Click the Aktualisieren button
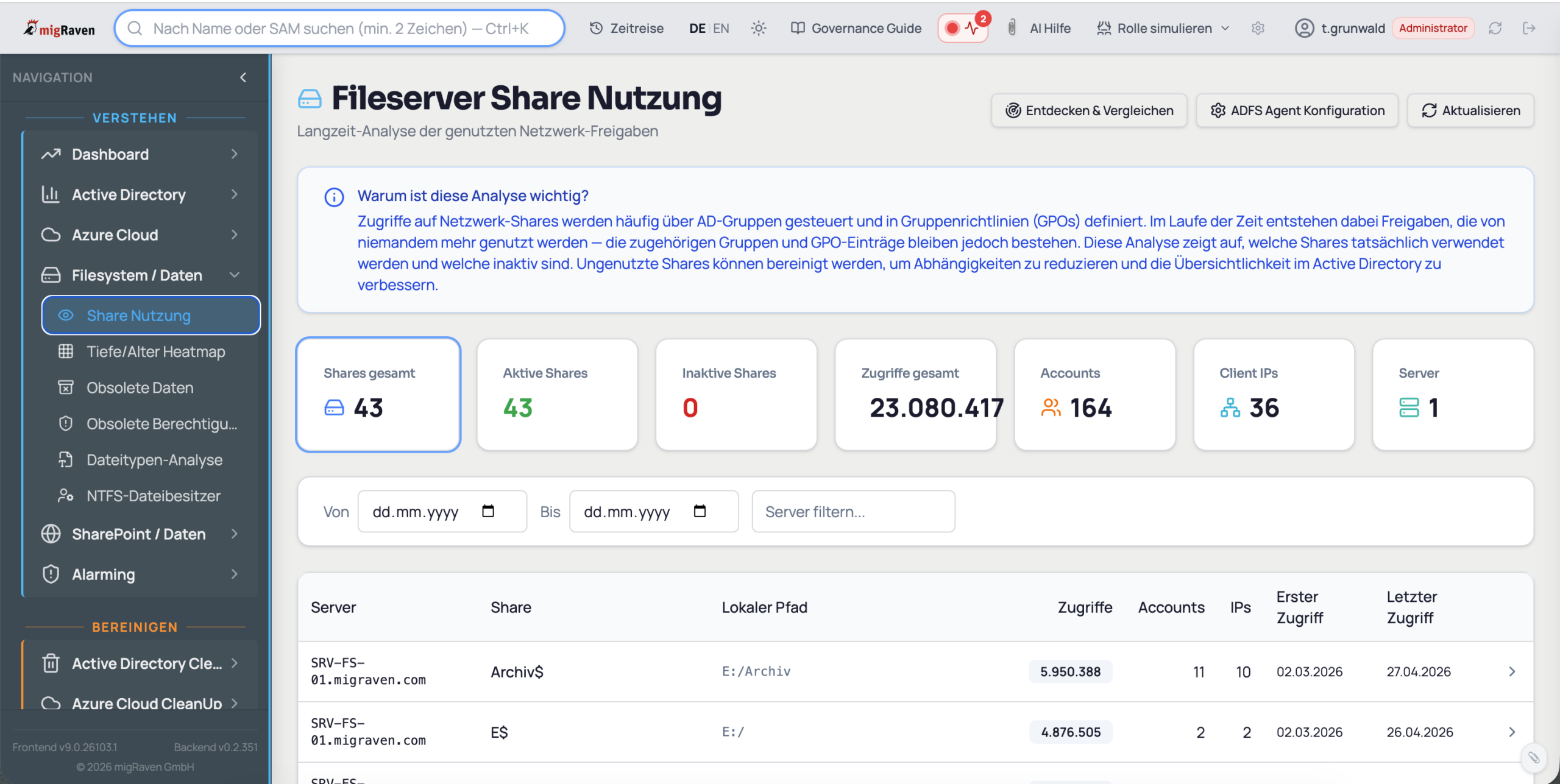The image size is (1560, 784). (1470, 110)
